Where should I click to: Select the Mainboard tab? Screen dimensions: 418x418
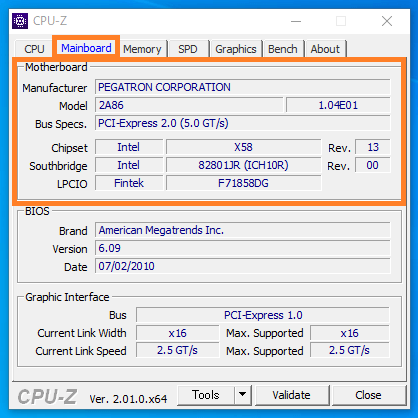(86, 48)
